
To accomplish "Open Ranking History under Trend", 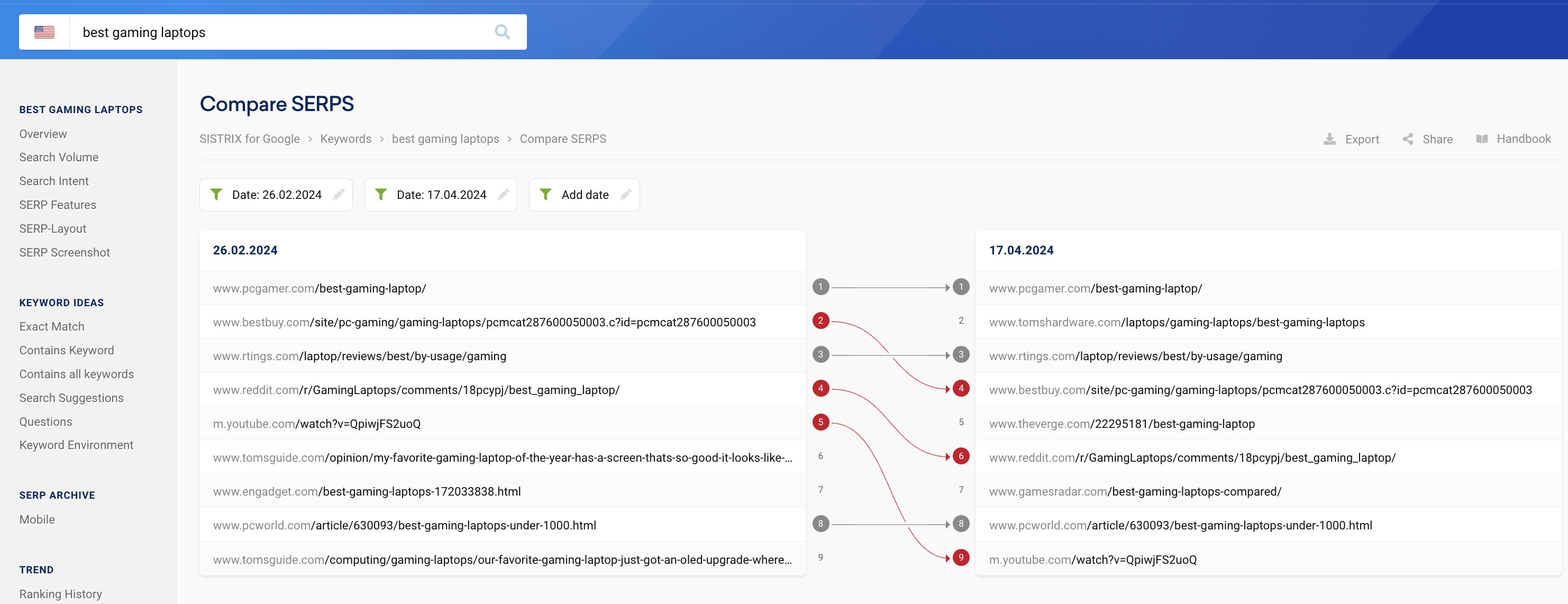I will click(61, 594).
